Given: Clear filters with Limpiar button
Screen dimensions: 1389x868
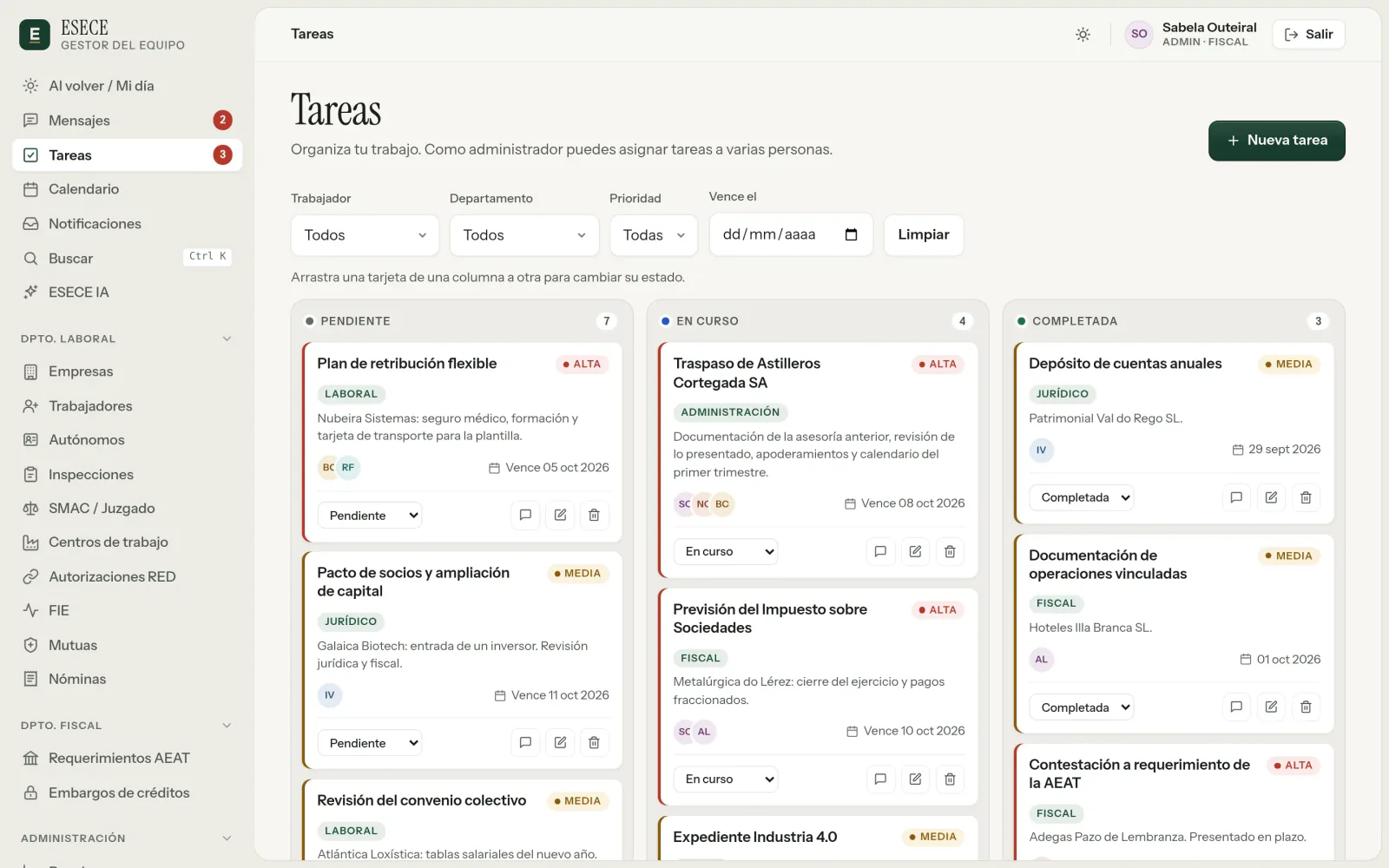Looking at the screenshot, I should pos(924,235).
